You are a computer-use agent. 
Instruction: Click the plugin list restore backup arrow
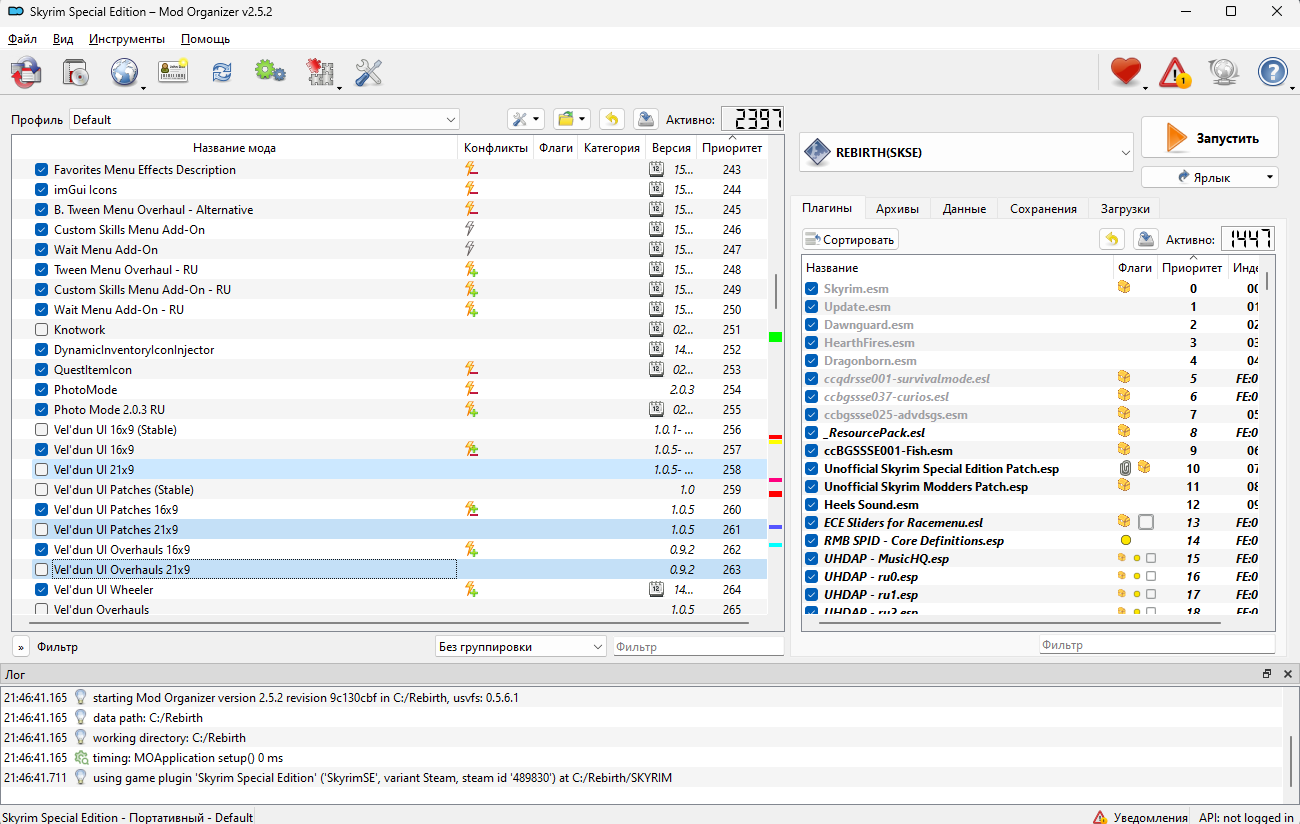click(x=1112, y=239)
